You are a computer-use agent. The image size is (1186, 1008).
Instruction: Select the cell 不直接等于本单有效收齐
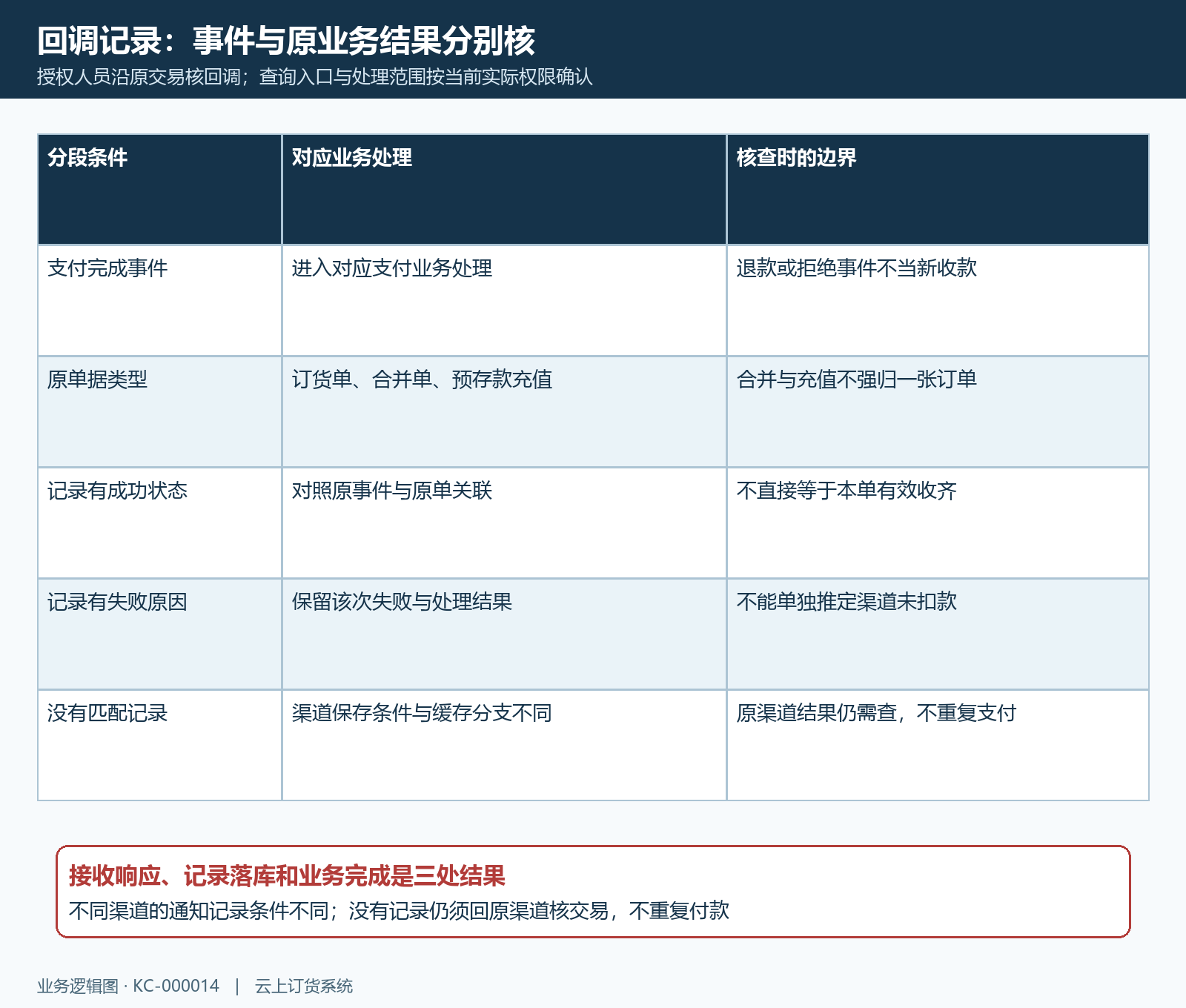(938, 523)
